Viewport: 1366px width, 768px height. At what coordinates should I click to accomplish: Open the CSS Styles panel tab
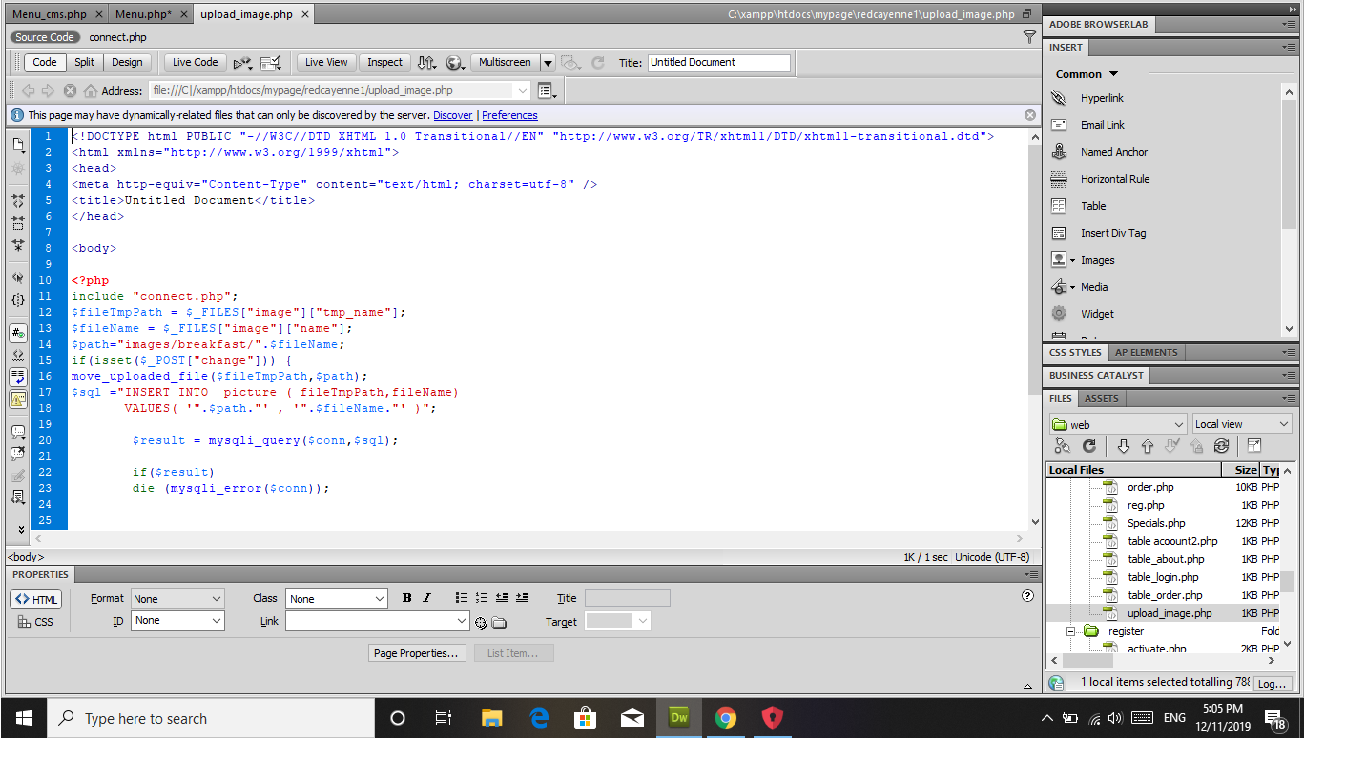pyautogui.click(x=1075, y=352)
